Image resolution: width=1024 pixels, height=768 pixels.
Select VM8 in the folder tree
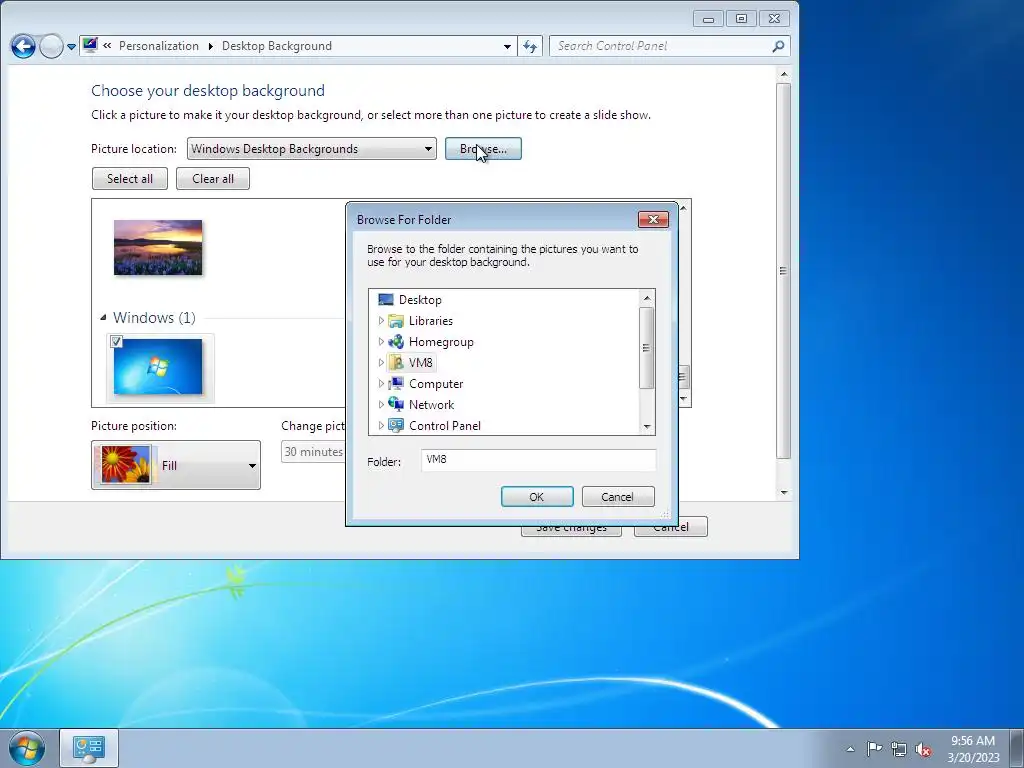pyautogui.click(x=421, y=362)
